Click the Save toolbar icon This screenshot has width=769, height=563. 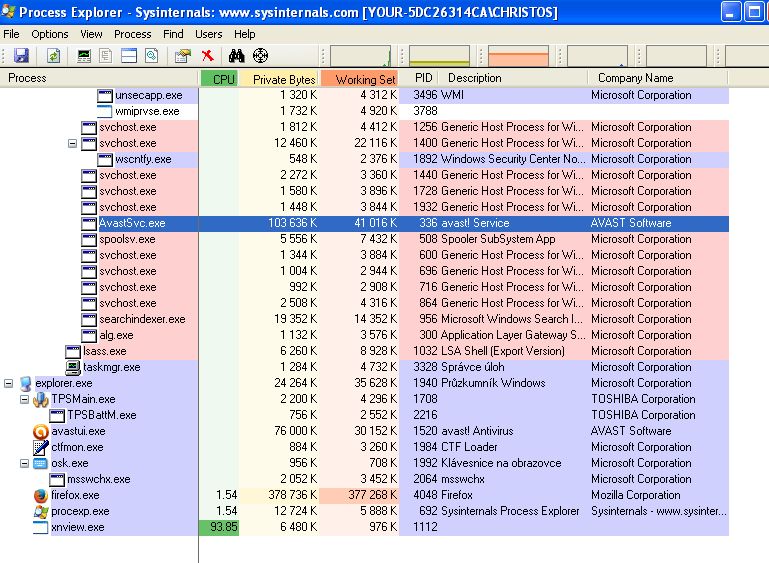coord(21,55)
